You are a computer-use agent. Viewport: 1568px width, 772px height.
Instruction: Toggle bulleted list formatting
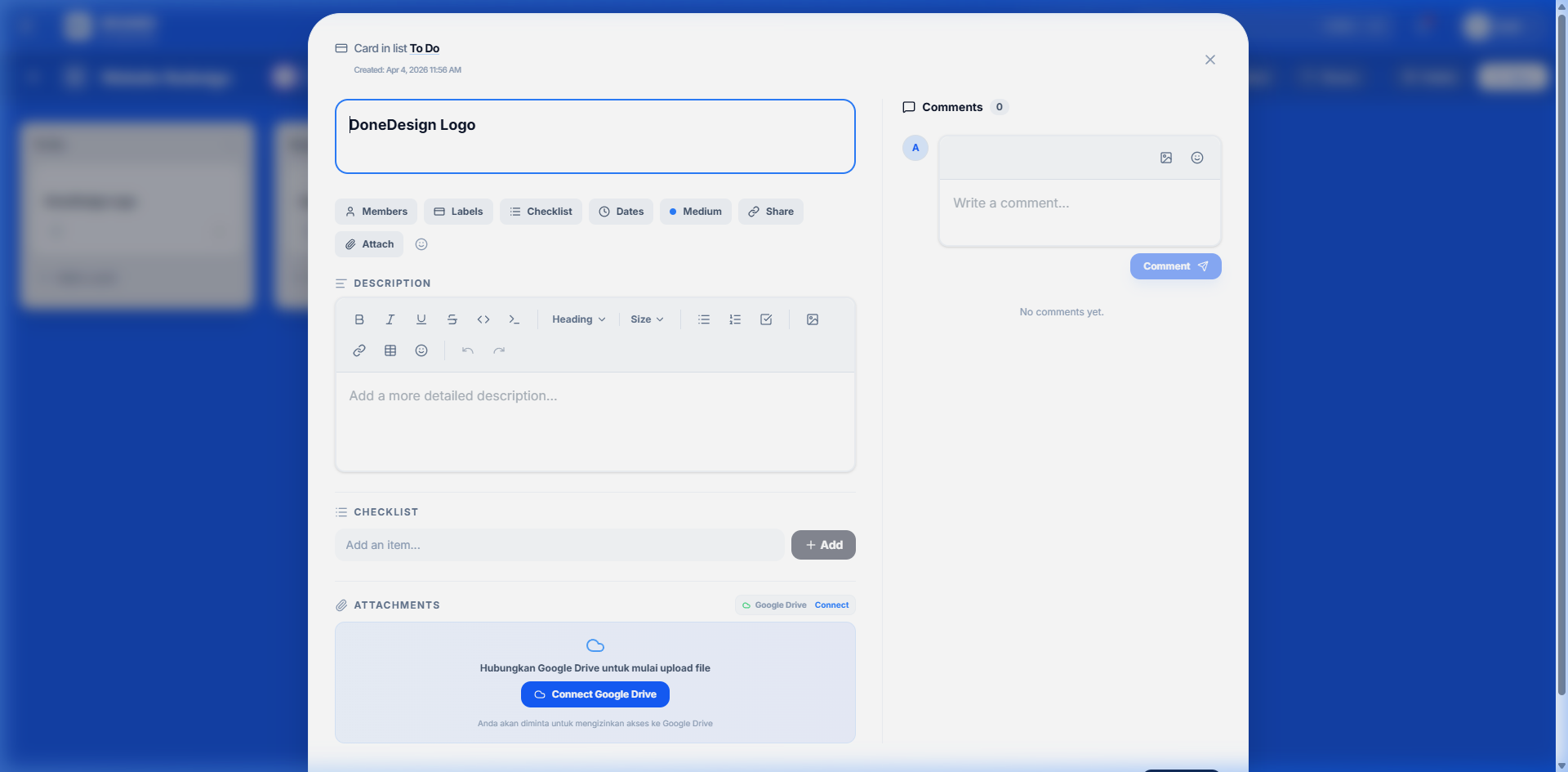pos(704,319)
